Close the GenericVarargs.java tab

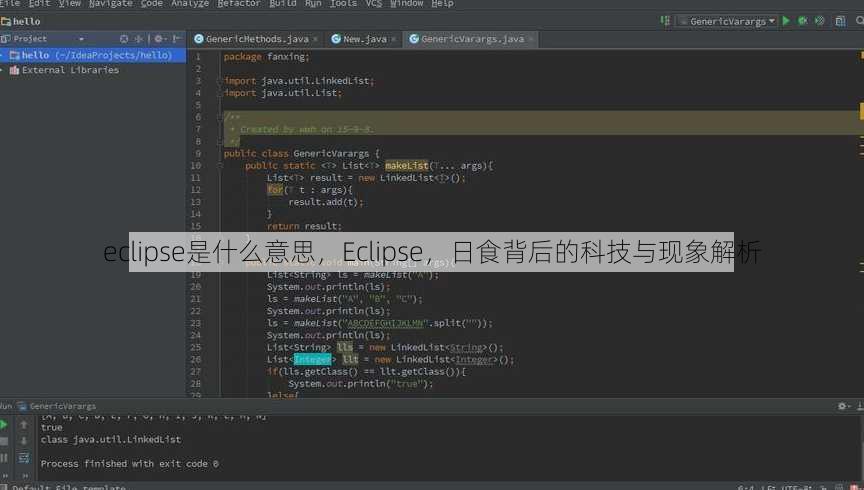pos(531,39)
